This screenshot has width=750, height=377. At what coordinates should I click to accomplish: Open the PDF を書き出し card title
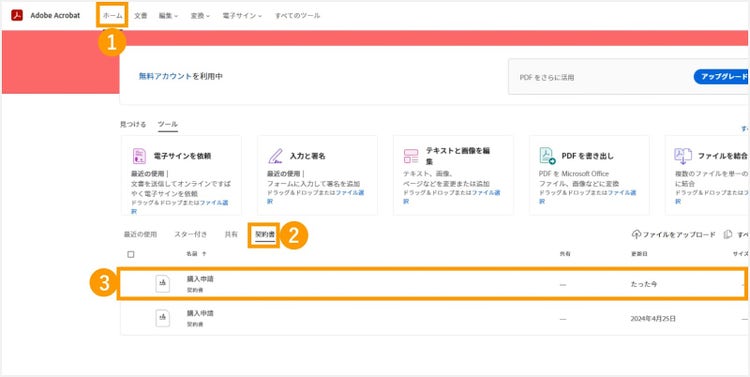point(587,156)
